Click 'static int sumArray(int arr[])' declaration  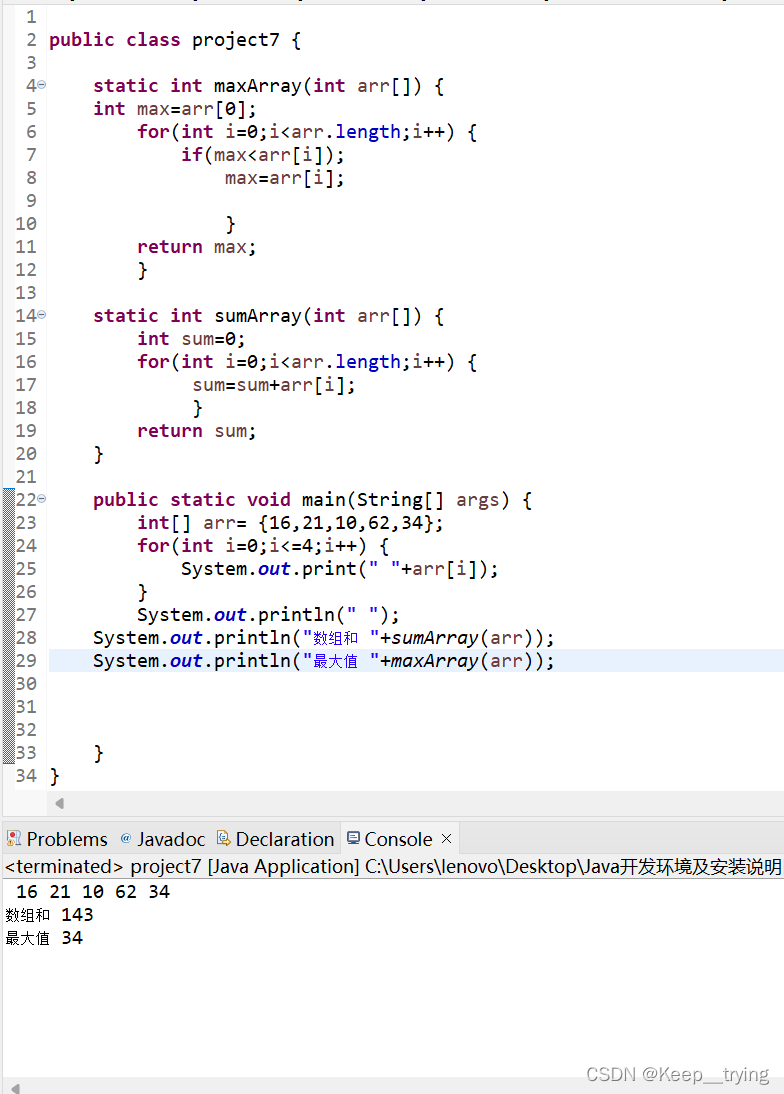tap(269, 316)
